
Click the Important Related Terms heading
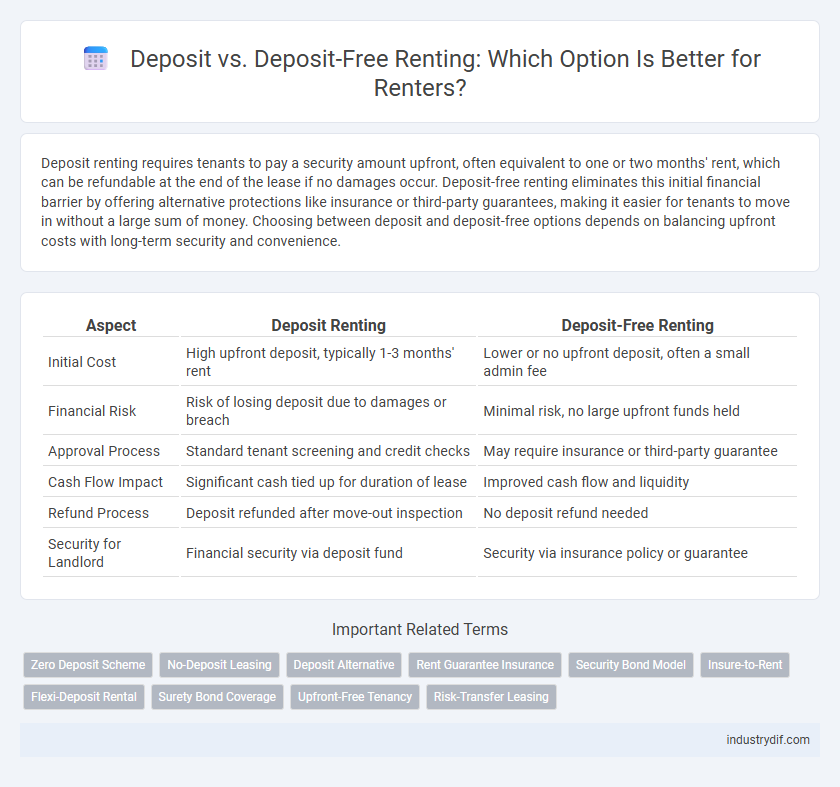coord(420,629)
